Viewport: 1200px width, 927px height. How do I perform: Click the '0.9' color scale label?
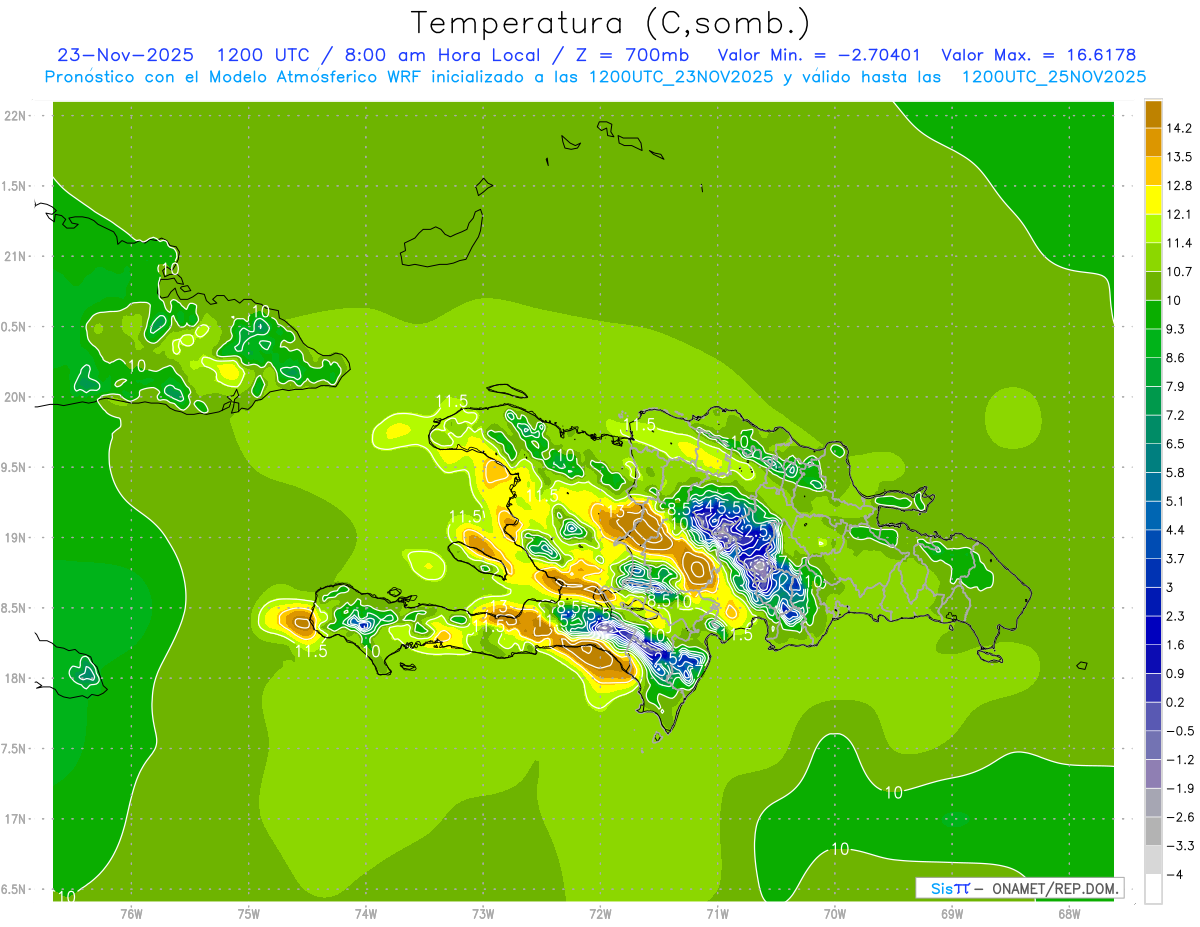pos(1176,673)
